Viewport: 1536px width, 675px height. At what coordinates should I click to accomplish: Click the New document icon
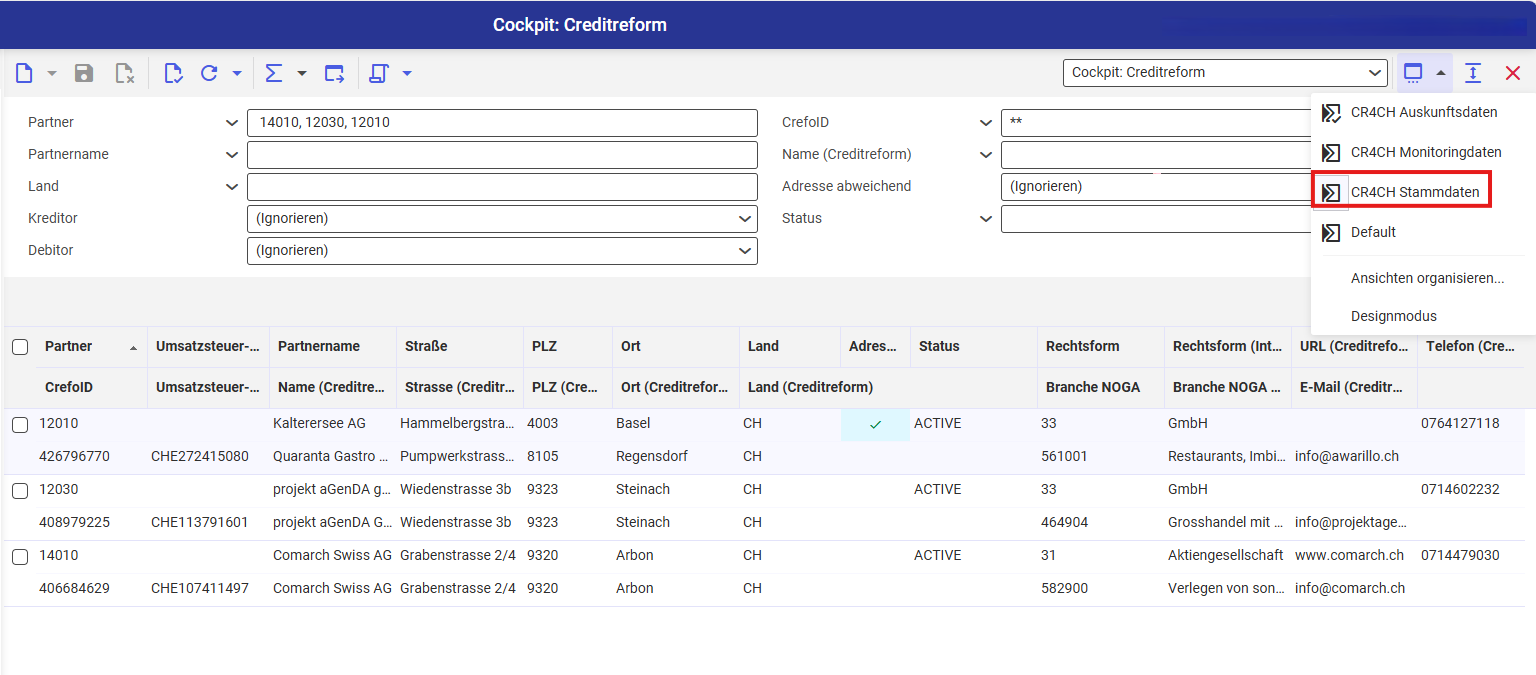24,73
